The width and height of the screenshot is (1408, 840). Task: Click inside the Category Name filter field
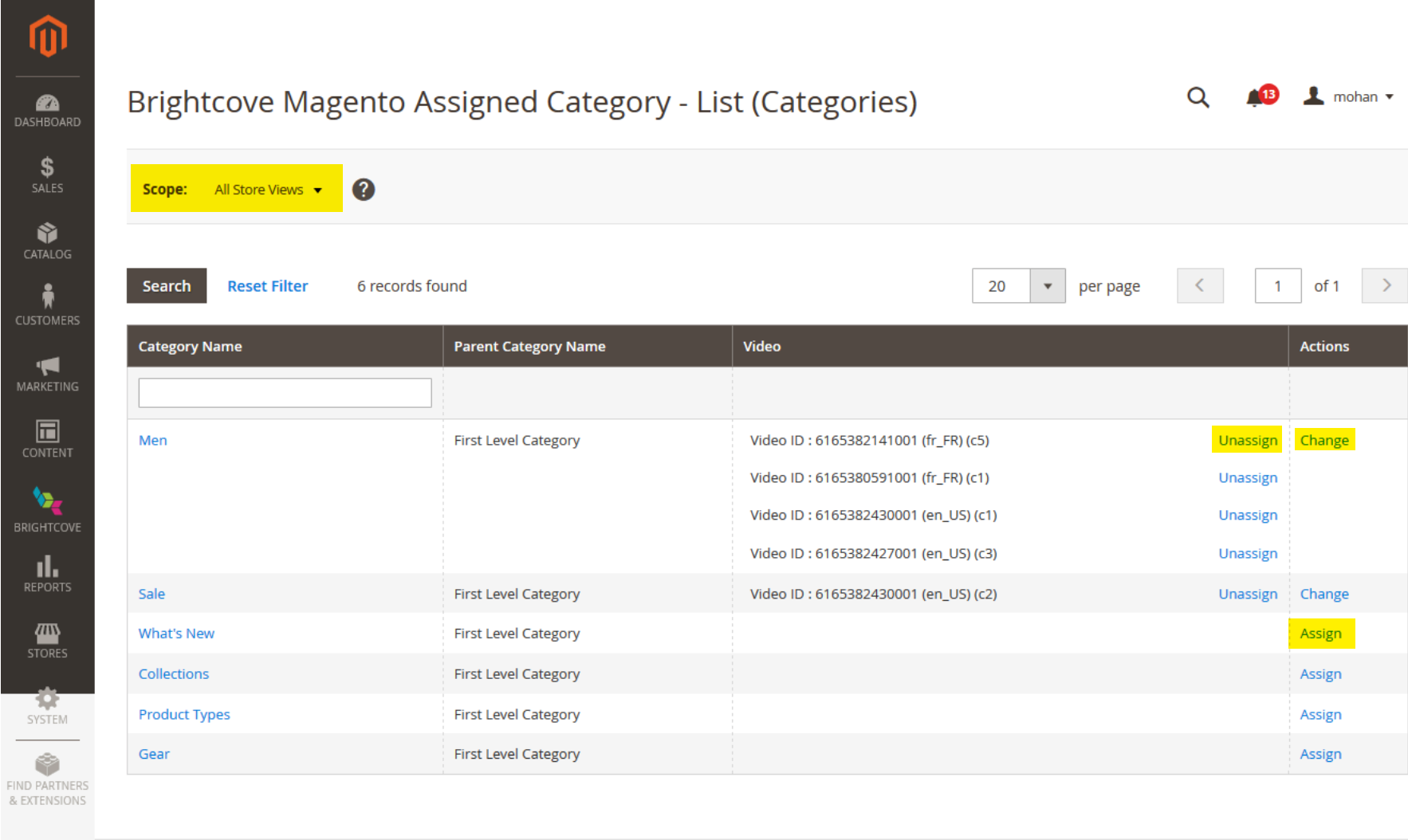point(284,392)
